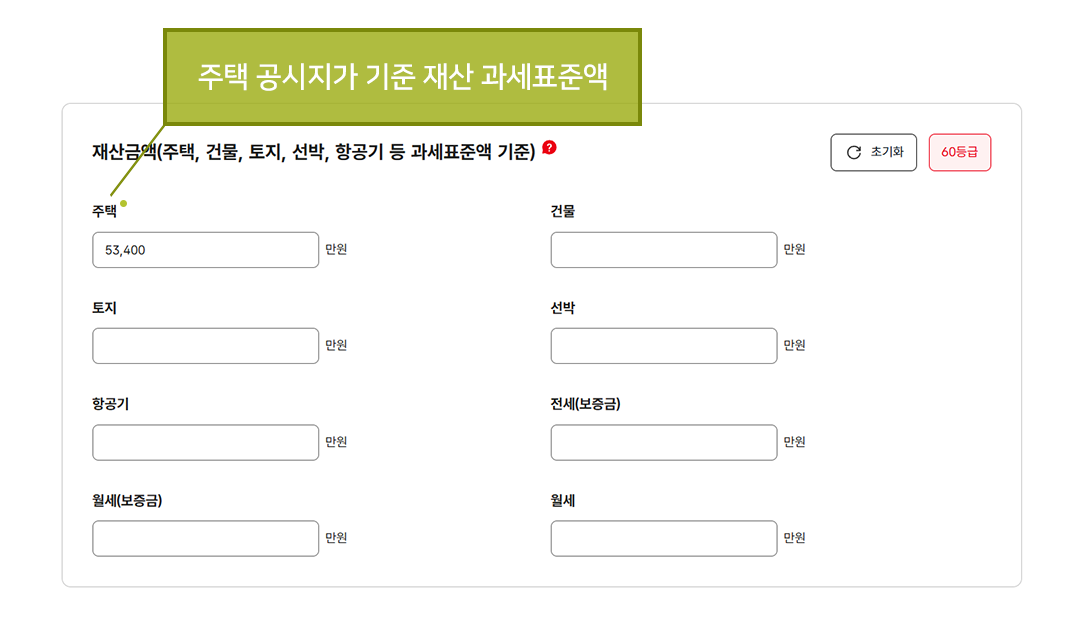Select the red 60등급 button
The width and height of the screenshot is (1080, 620).
click(959, 151)
